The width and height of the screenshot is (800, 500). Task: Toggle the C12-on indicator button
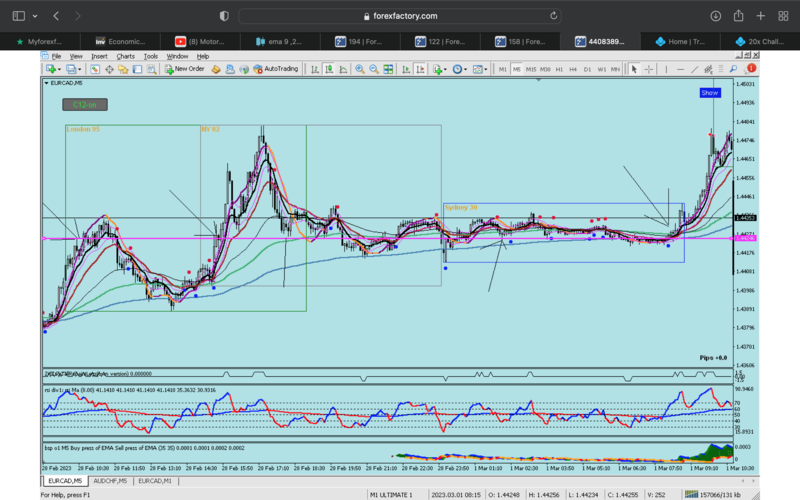coord(85,104)
